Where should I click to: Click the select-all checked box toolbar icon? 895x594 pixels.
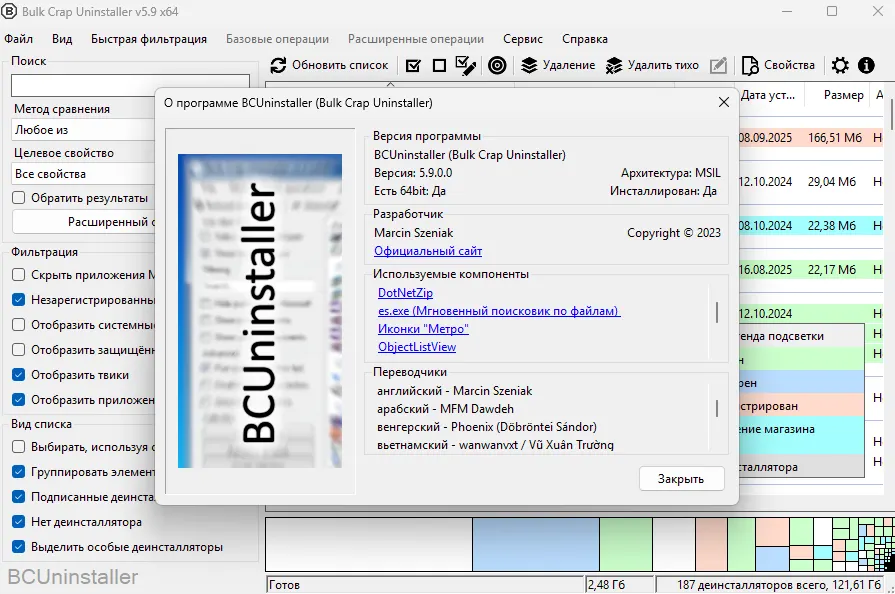[413, 65]
